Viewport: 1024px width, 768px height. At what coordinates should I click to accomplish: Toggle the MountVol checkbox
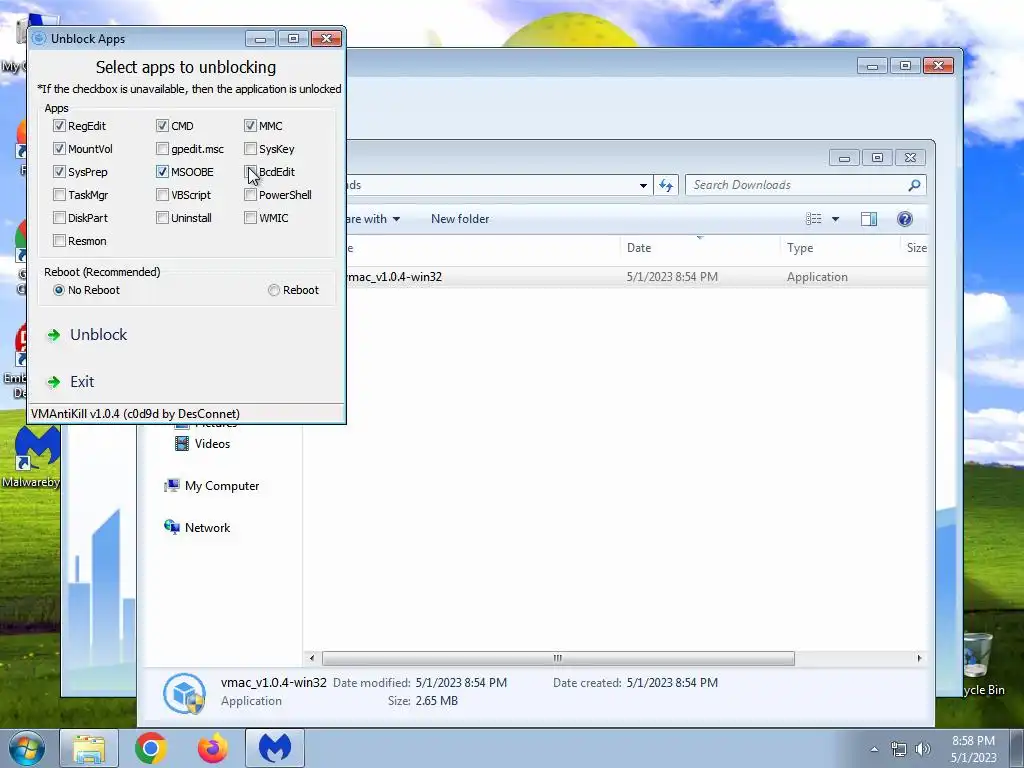(59, 148)
